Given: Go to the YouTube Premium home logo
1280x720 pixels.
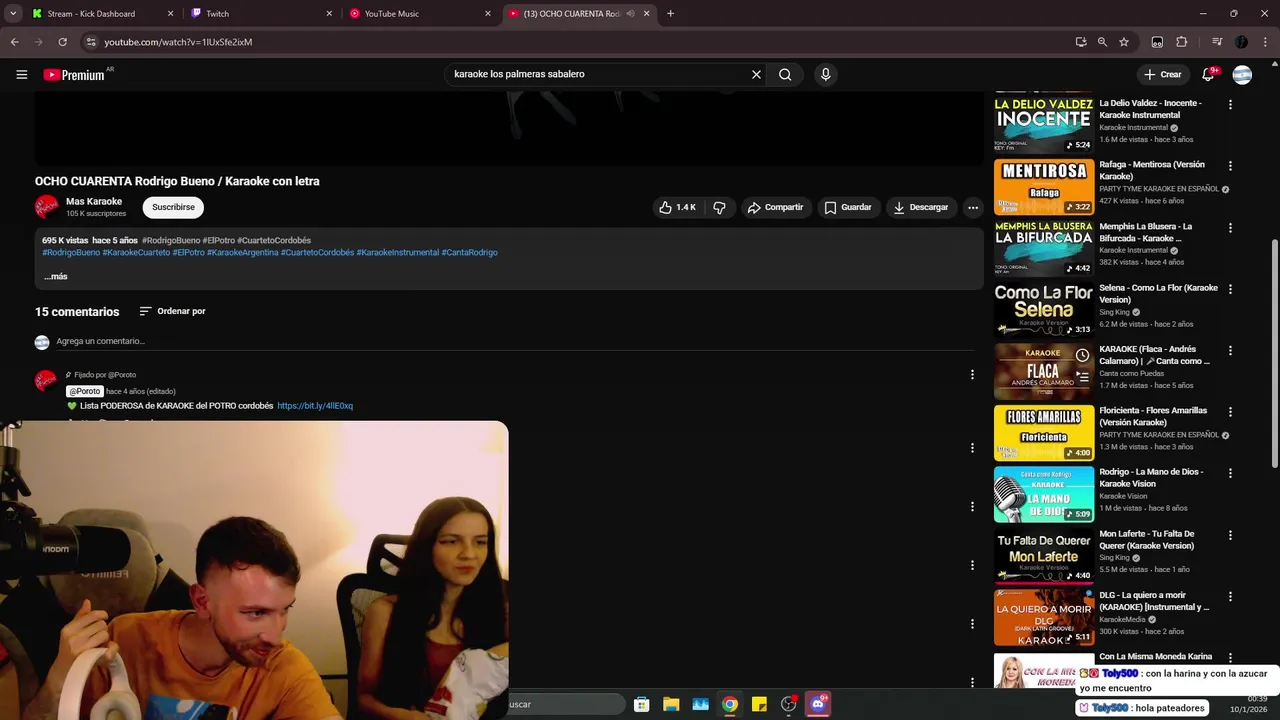Looking at the screenshot, I should [74, 75].
